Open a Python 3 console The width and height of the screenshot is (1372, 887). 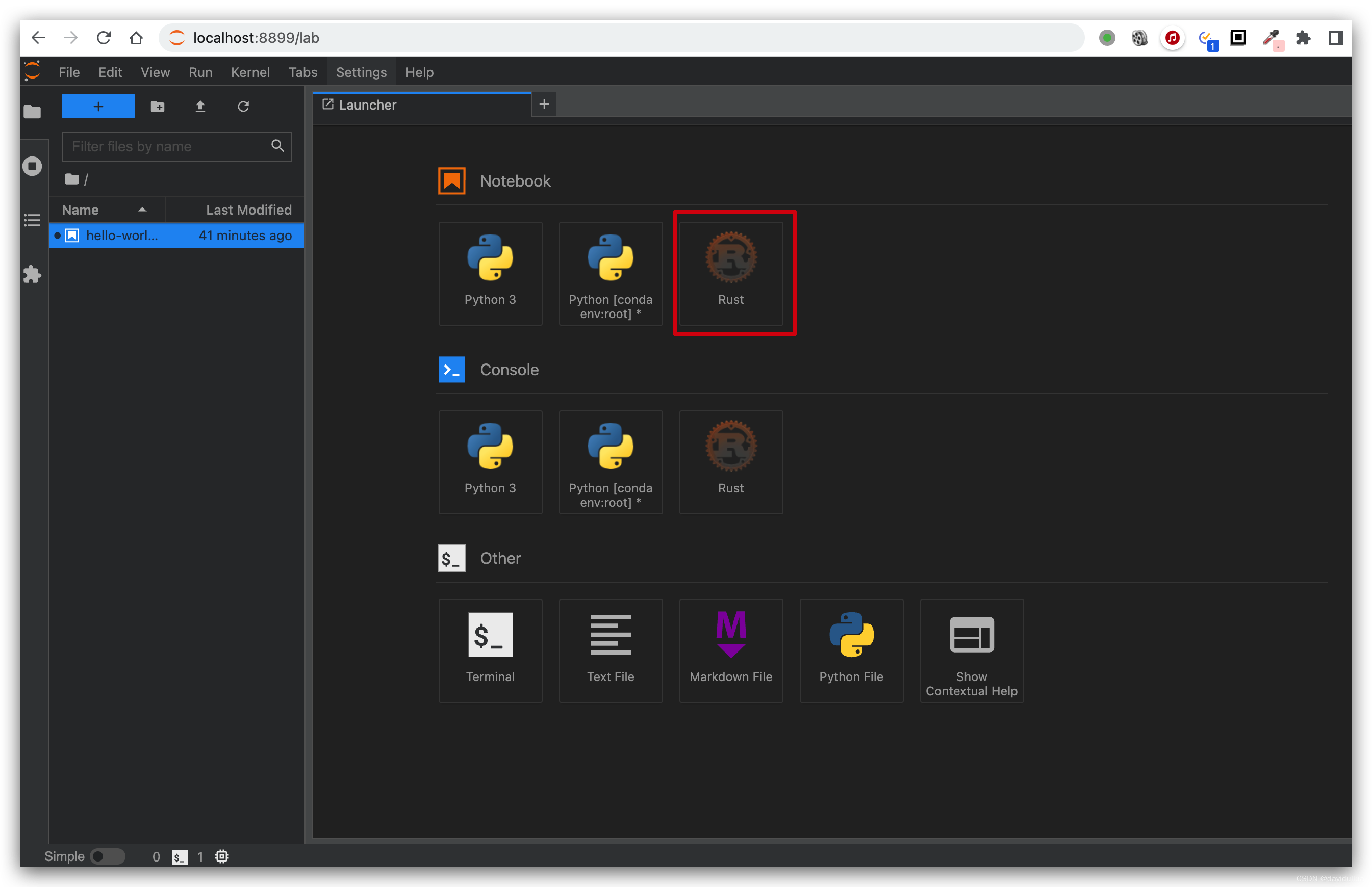pos(490,461)
